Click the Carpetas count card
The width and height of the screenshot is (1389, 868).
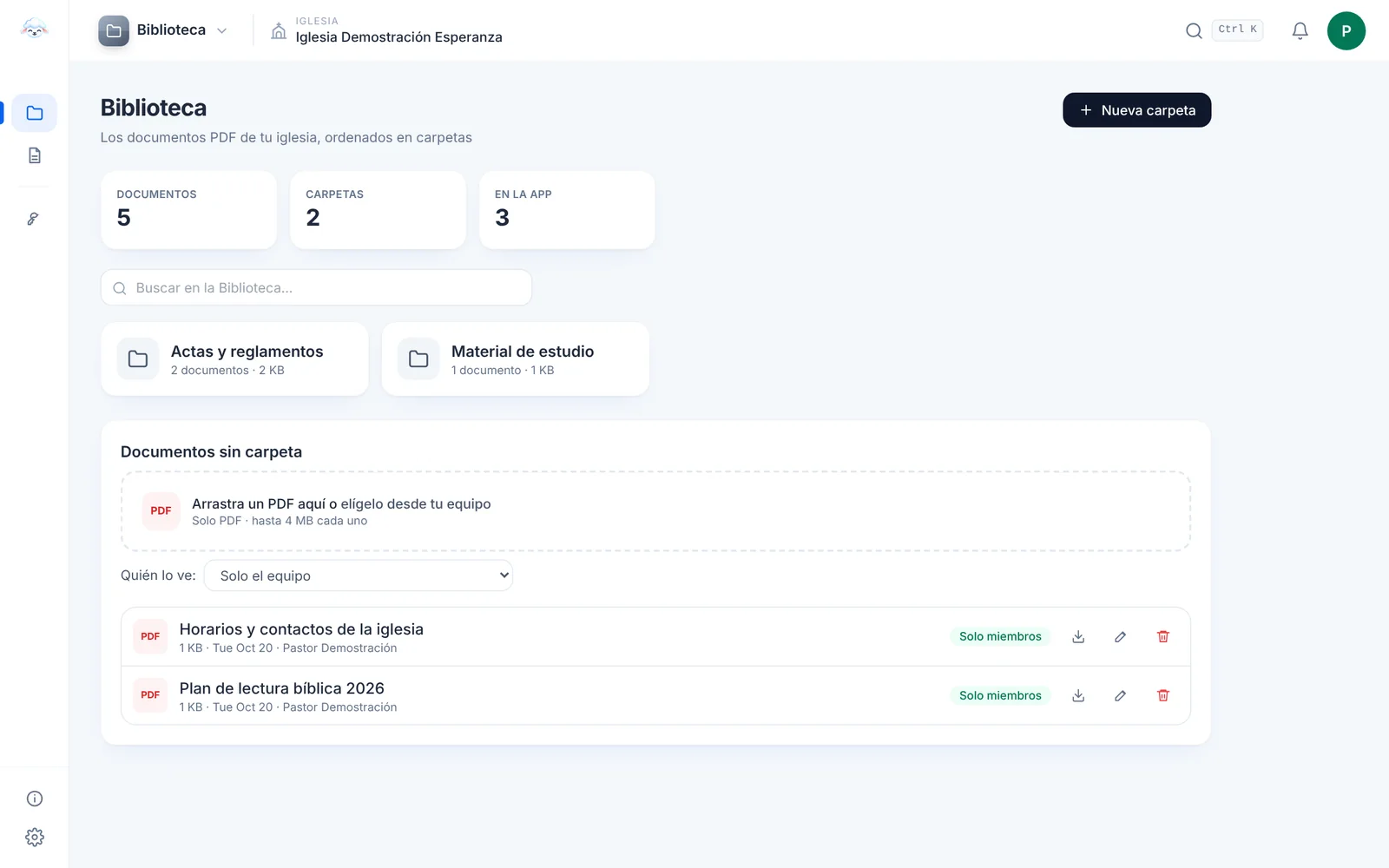(x=378, y=210)
